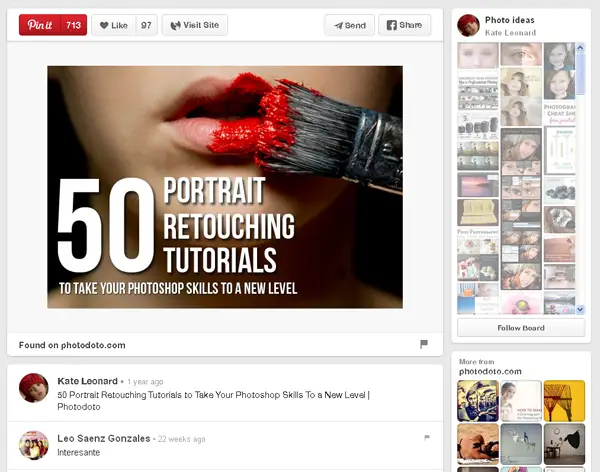Click the Leo Saenz Gonzales name link
Viewport: 600px width, 472px height.
[104, 438]
